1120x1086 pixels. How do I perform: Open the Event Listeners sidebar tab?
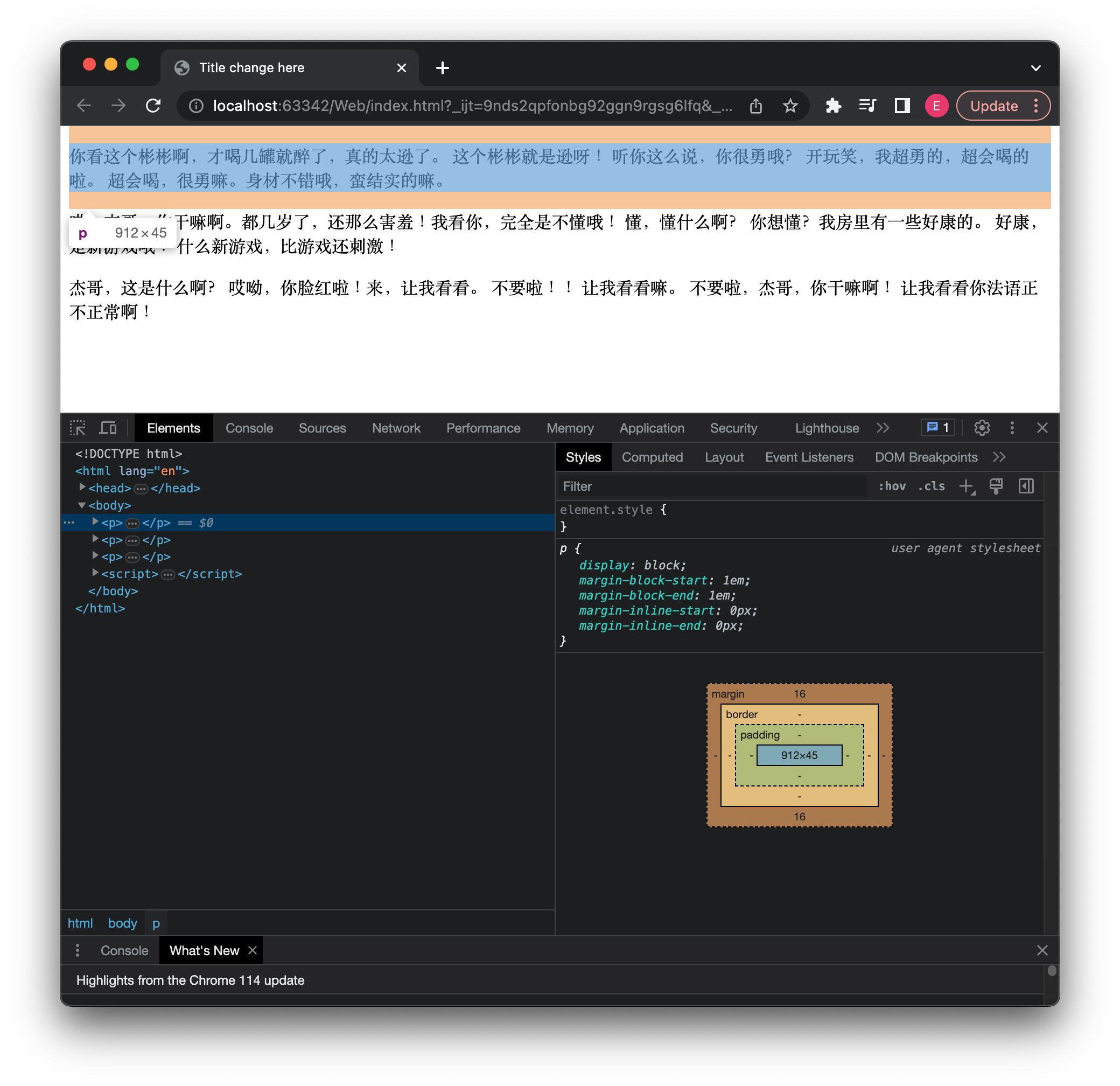tap(809, 457)
